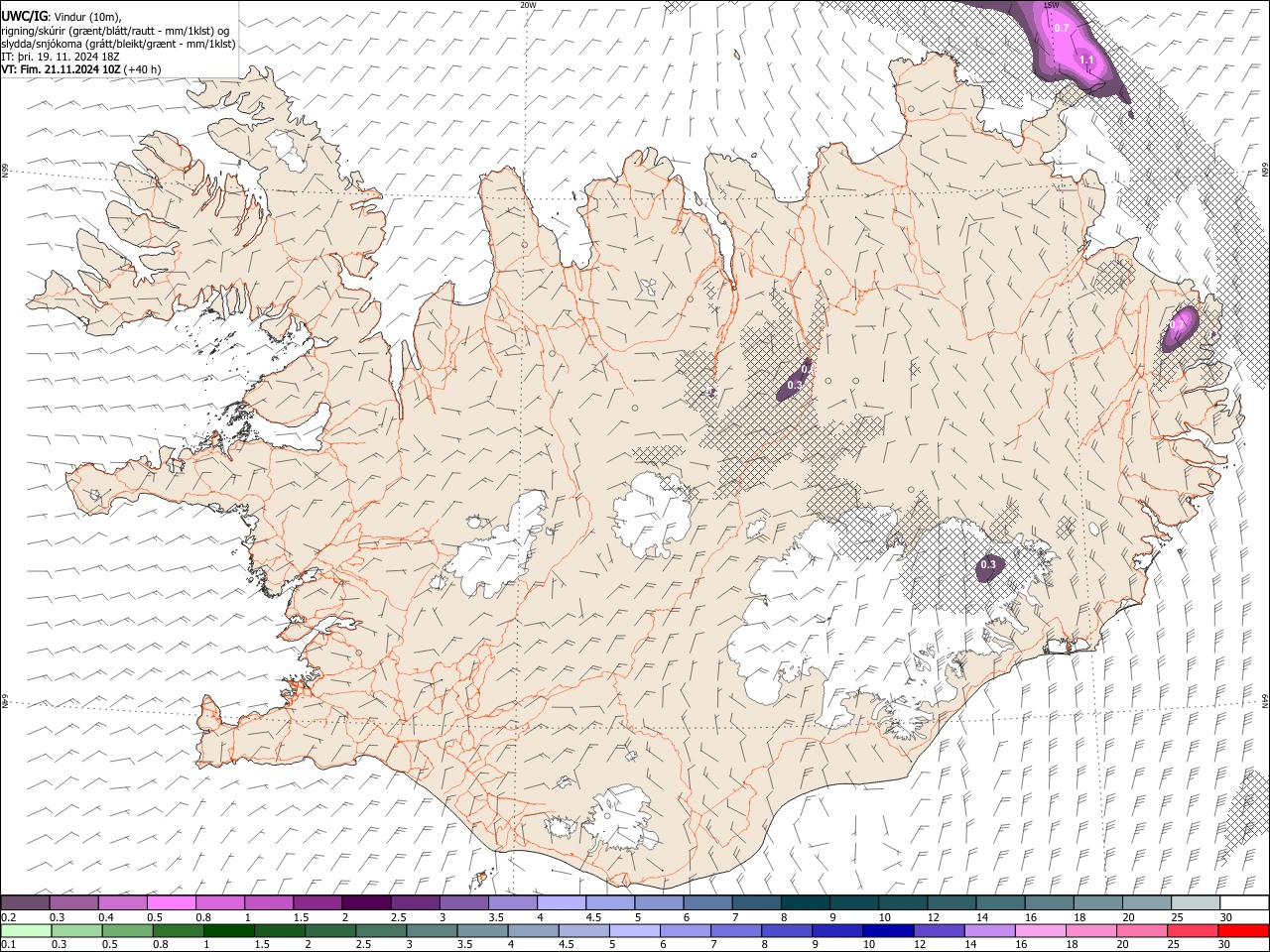This screenshot has height=952, width=1270.
Task: Pick the upper legend swatch between 4 and 4.5
Action: pyautogui.click(x=562, y=902)
